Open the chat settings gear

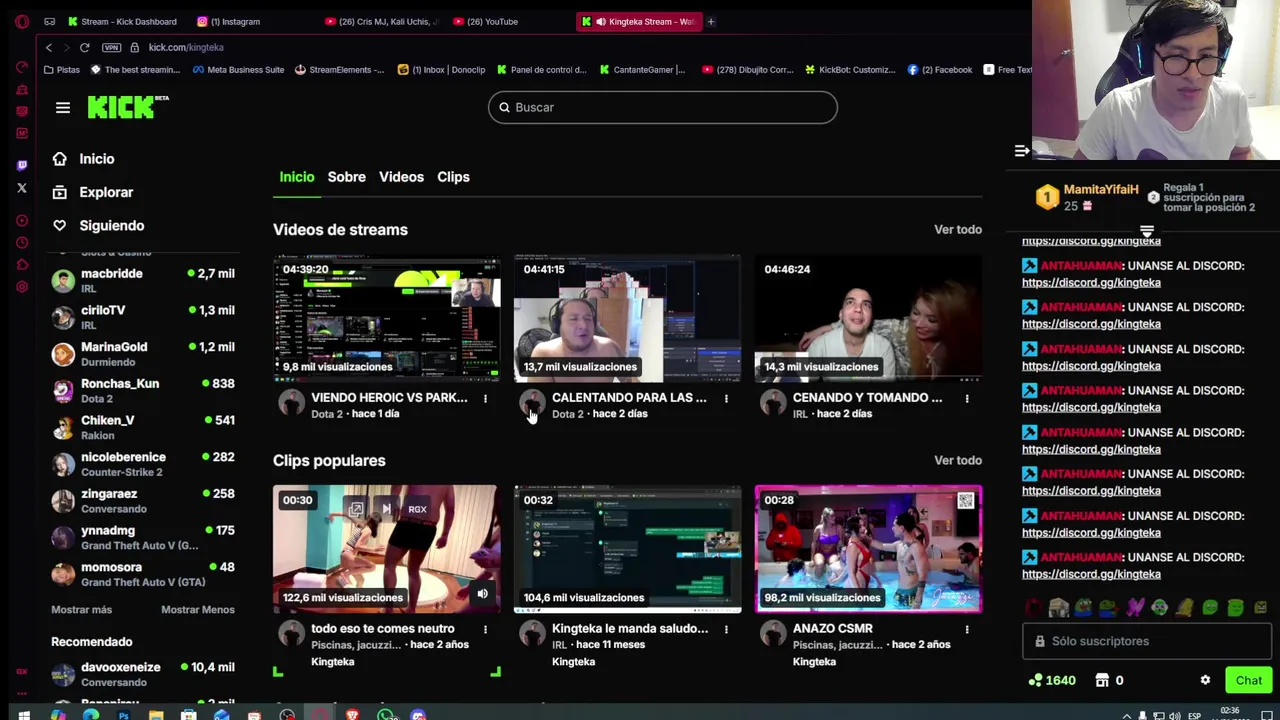click(1205, 681)
